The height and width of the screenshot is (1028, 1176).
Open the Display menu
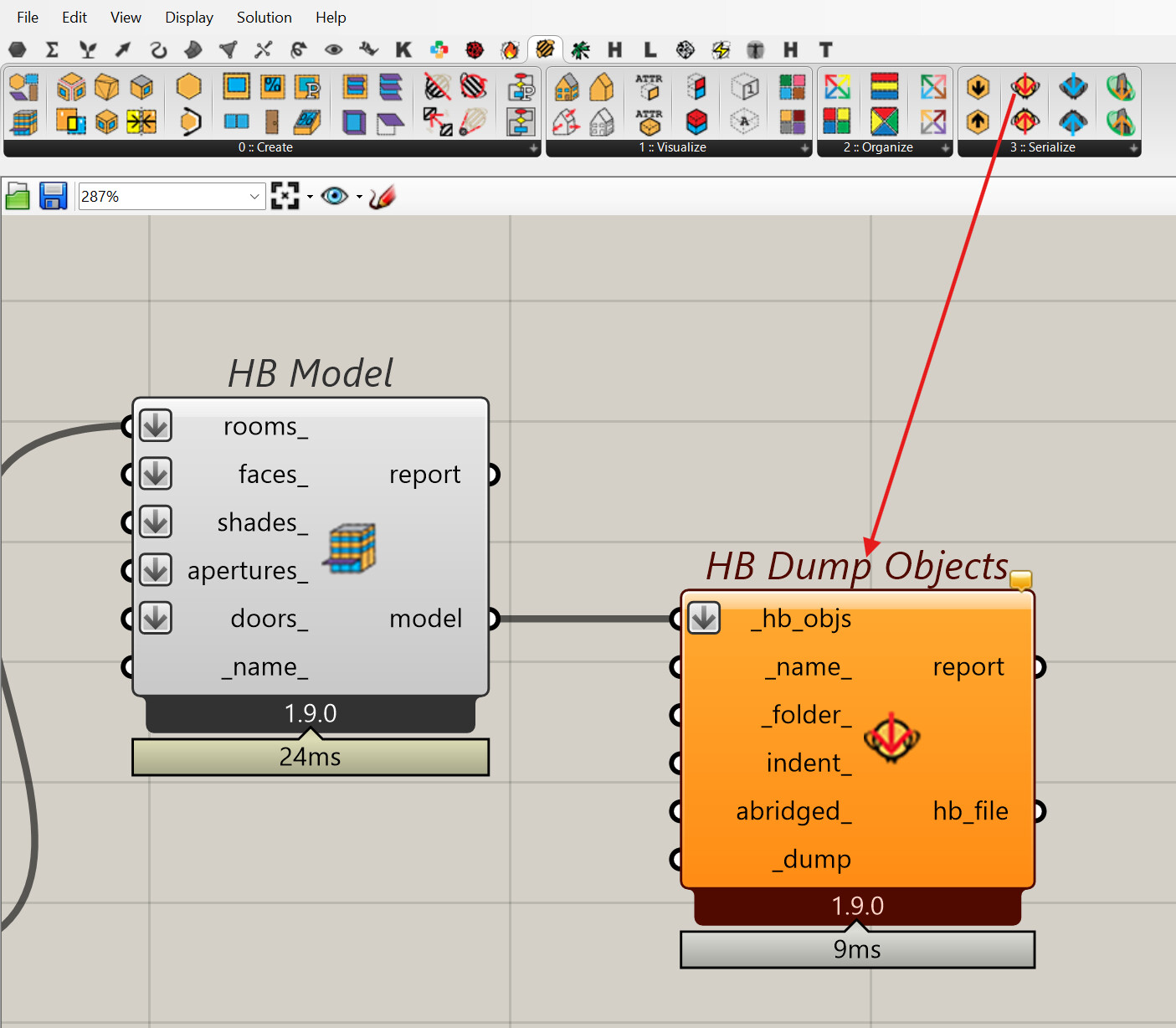point(188,18)
